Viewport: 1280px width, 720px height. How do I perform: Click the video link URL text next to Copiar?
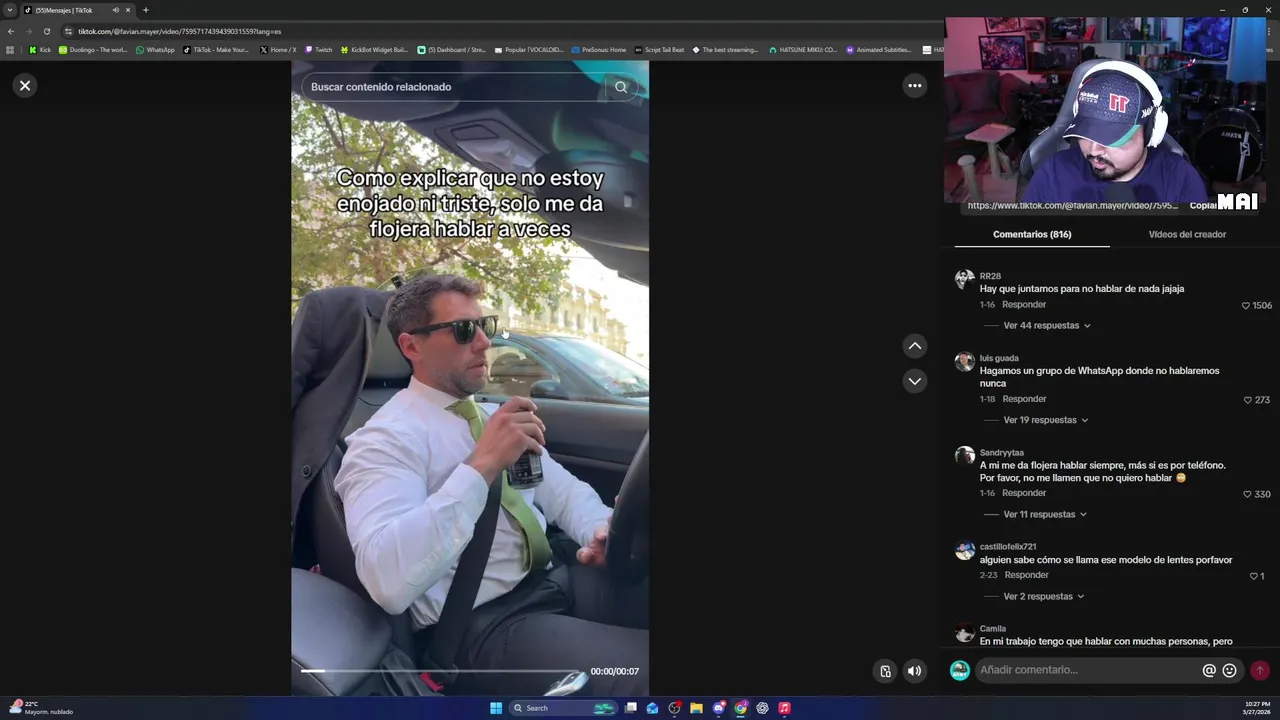pos(1072,206)
